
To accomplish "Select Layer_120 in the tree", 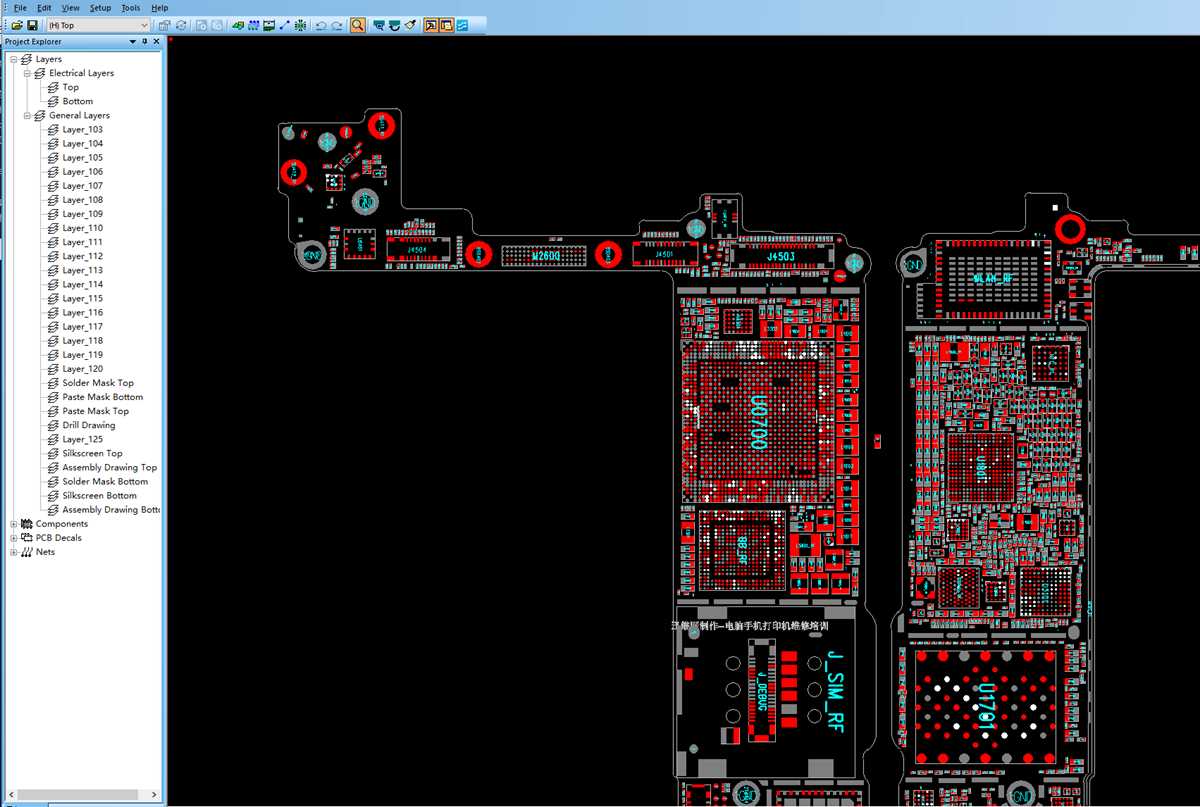I will 82,369.
